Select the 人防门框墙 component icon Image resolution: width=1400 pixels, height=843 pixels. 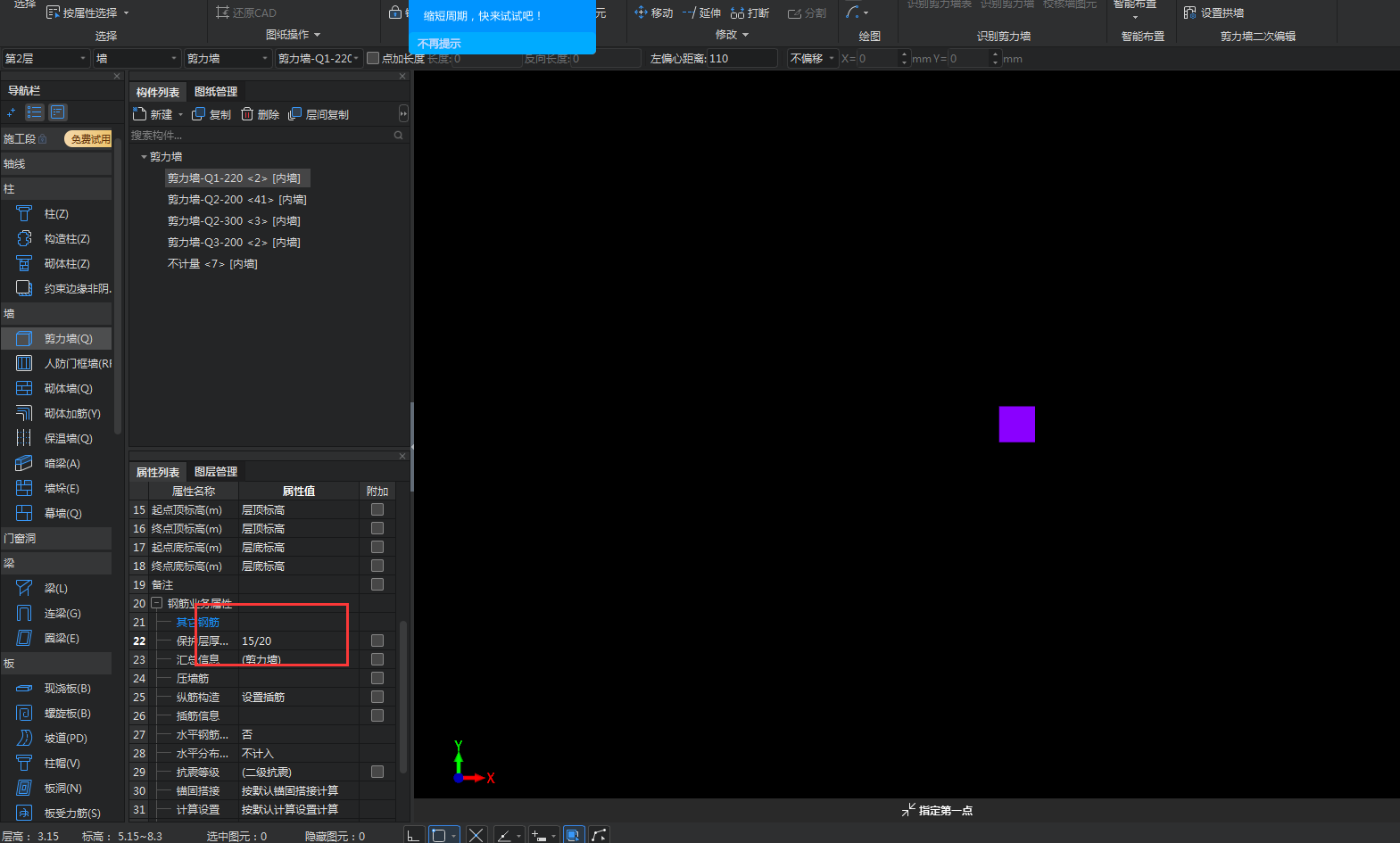point(24,363)
